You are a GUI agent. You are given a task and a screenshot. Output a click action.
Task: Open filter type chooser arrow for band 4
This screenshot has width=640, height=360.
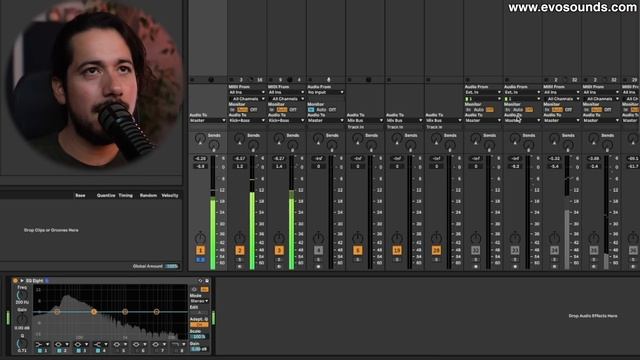106,344
